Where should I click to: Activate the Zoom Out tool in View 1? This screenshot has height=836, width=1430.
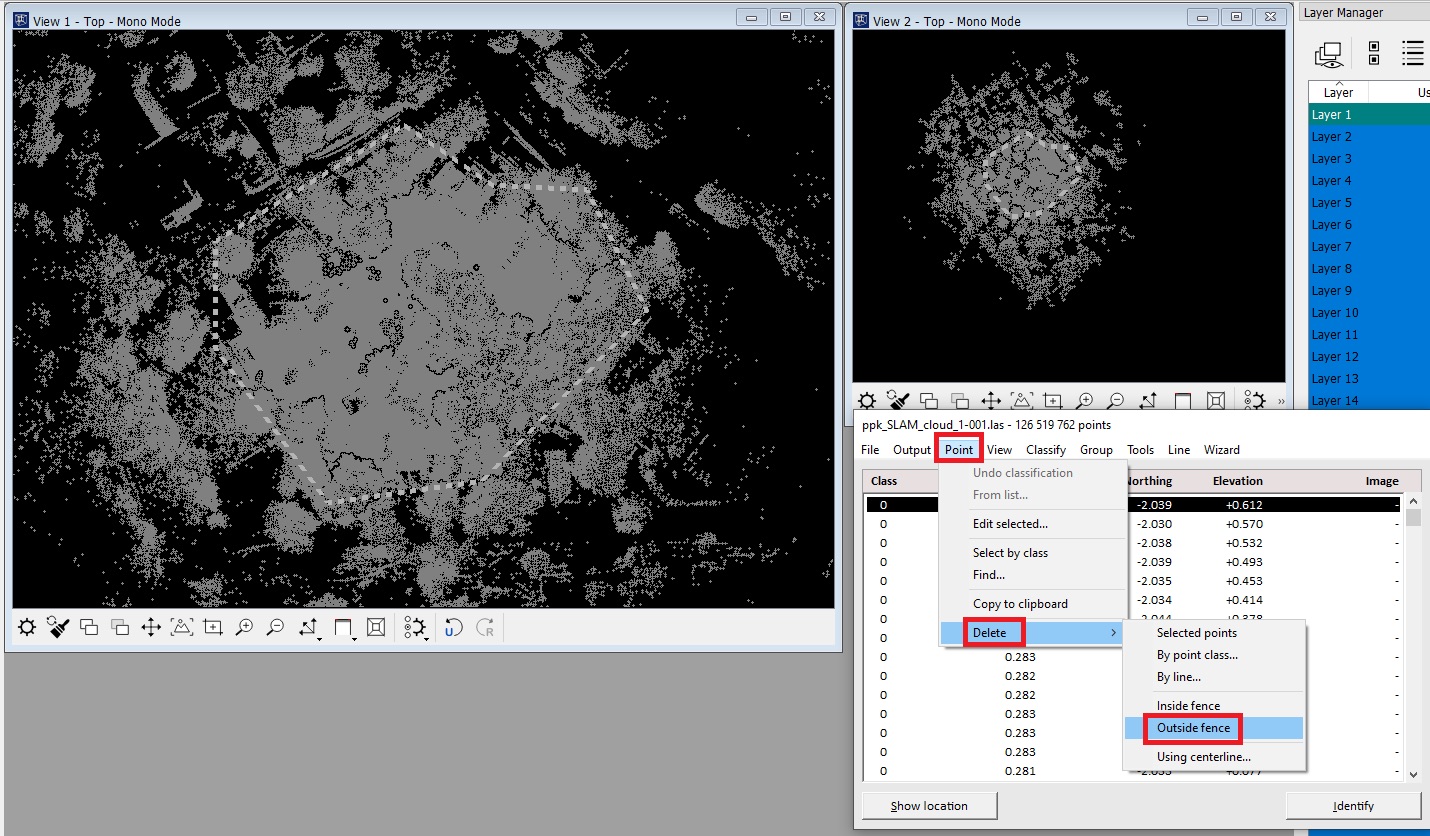(276, 627)
